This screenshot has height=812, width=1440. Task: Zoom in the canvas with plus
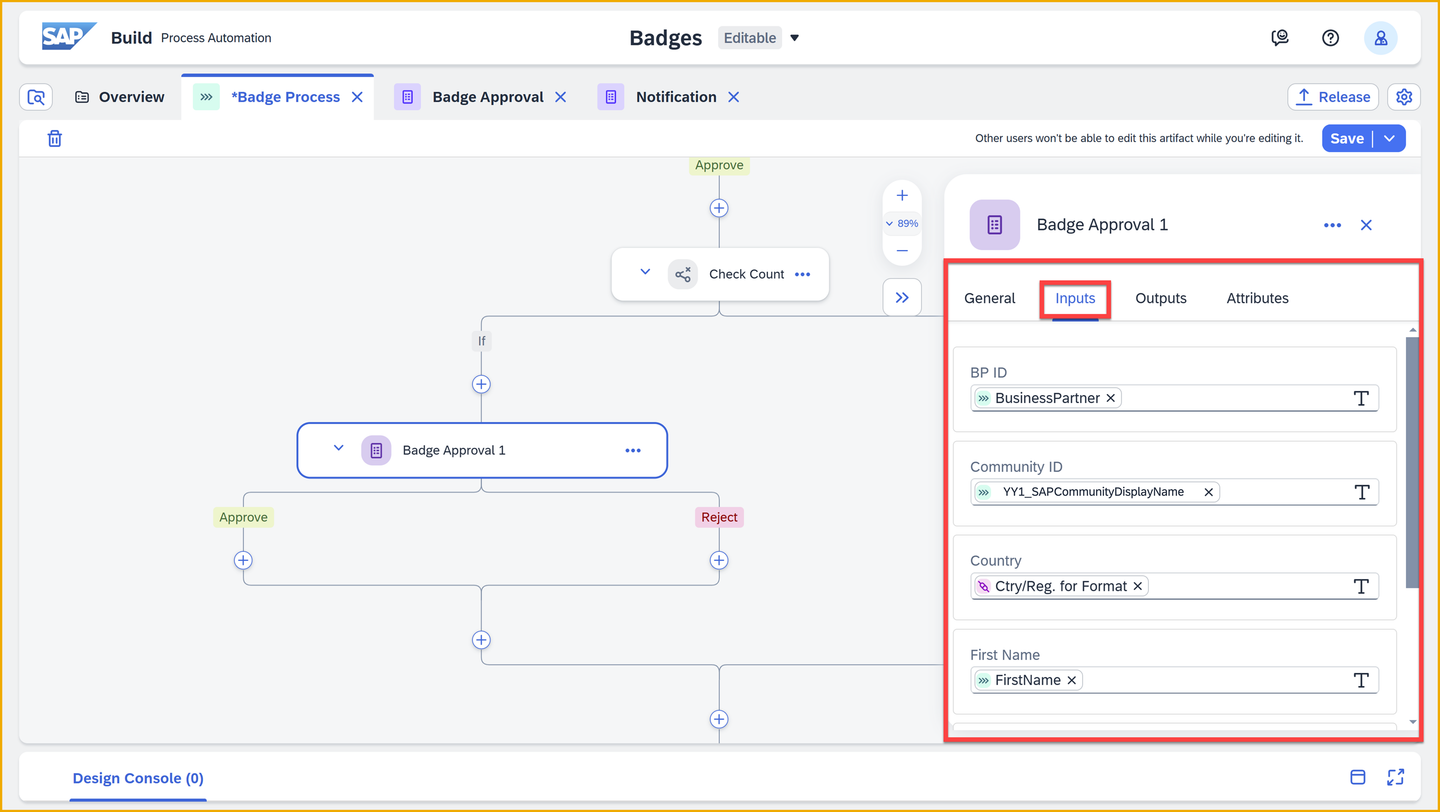coord(902,195)
